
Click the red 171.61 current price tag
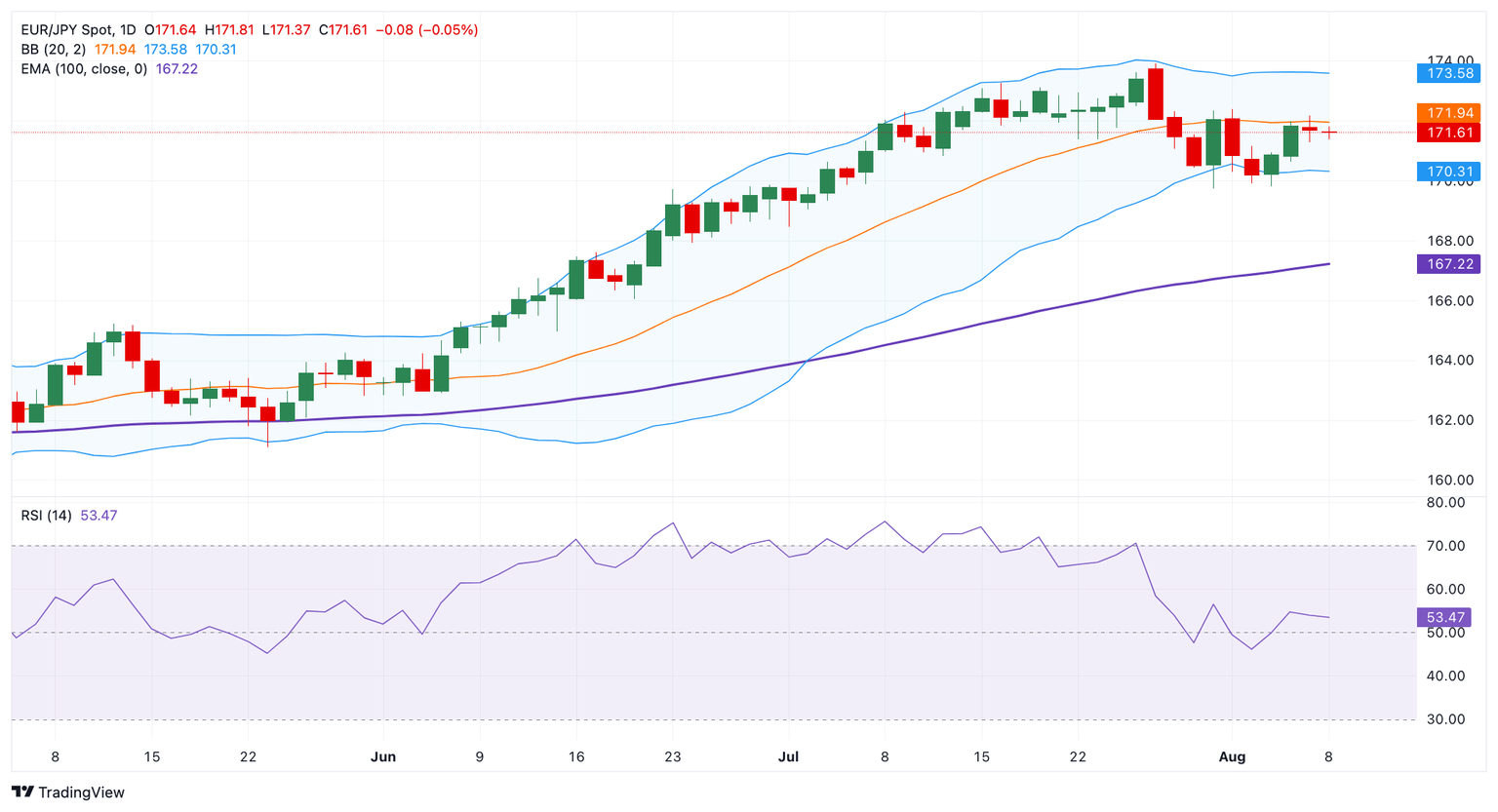(x=1448, y=133)
